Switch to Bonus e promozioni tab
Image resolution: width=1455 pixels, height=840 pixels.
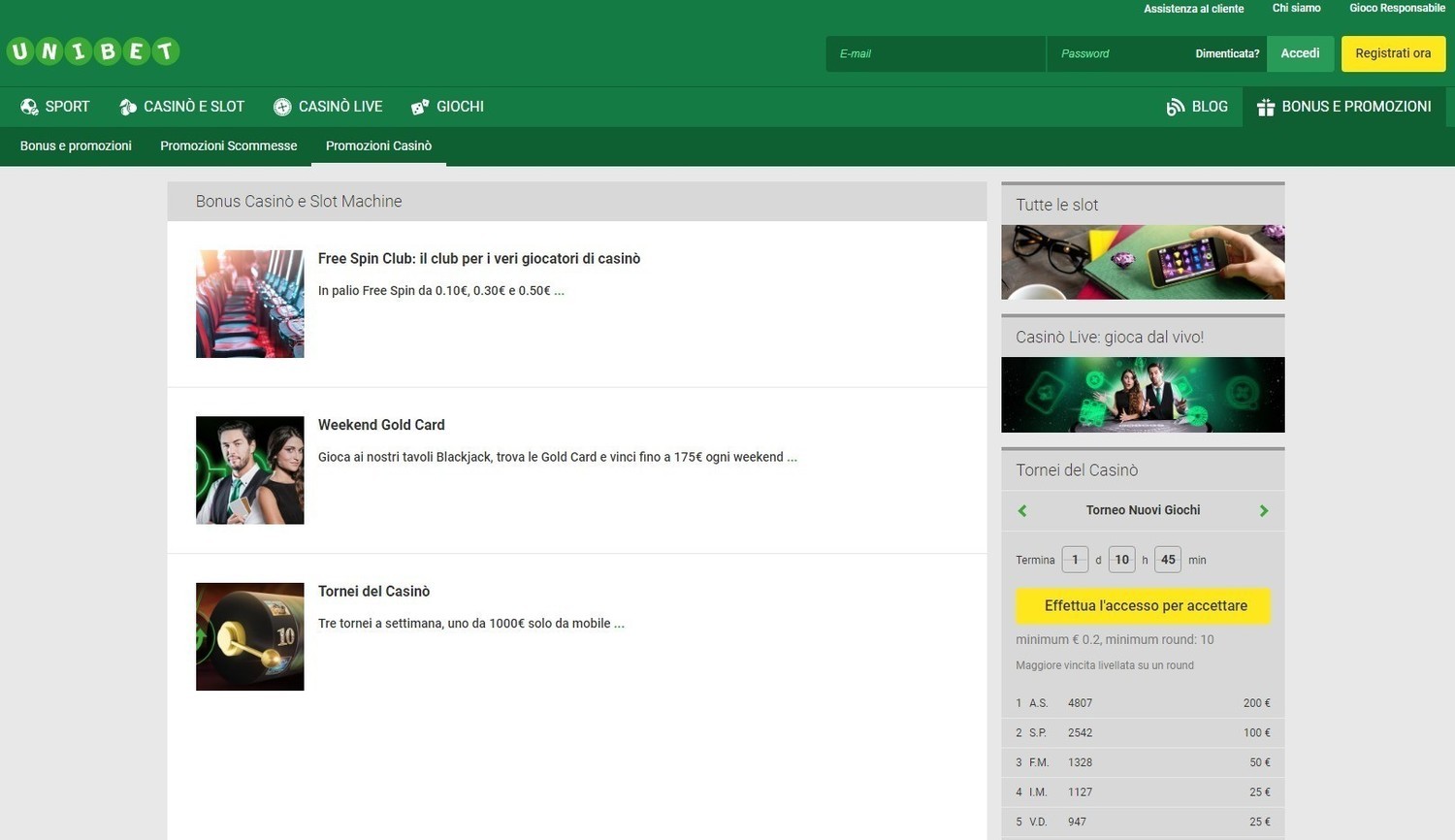(x=76, y=145)
